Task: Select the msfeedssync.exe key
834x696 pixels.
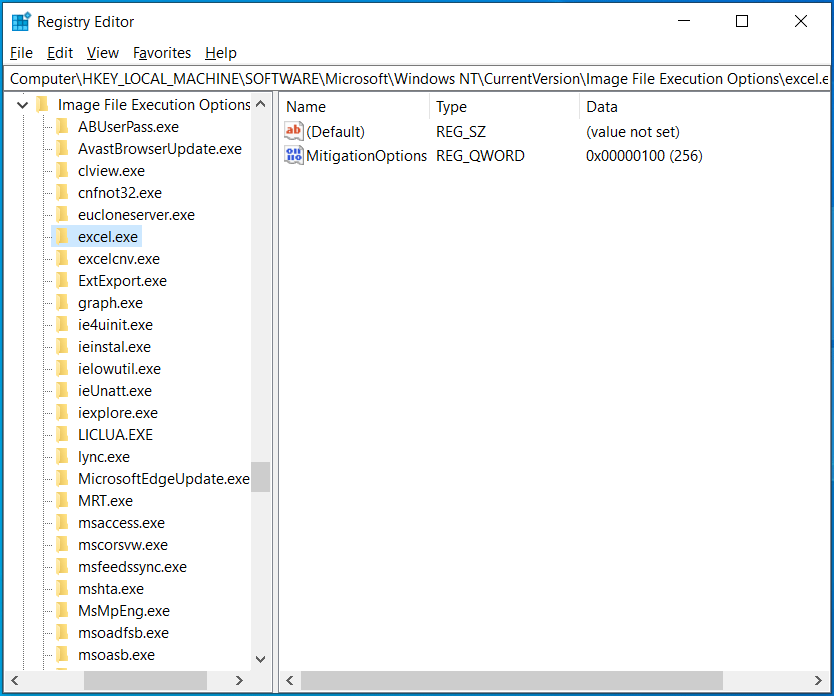Action: coord(132,567)
